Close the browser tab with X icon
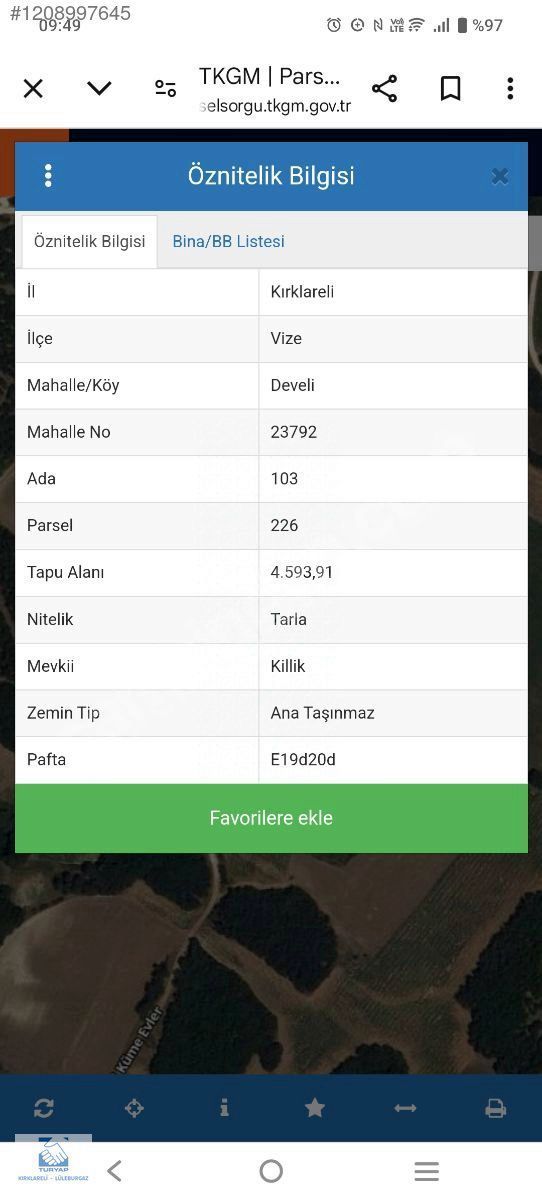 (33, 88)
